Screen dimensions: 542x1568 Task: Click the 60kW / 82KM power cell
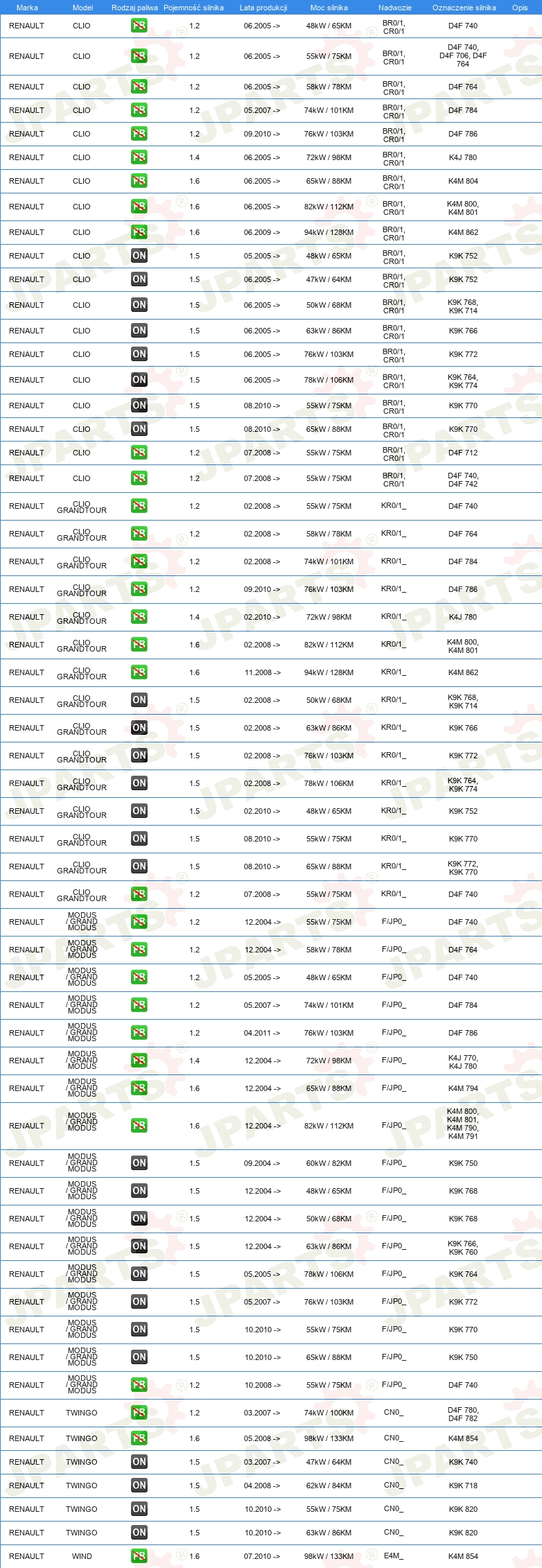[329, 1163]
